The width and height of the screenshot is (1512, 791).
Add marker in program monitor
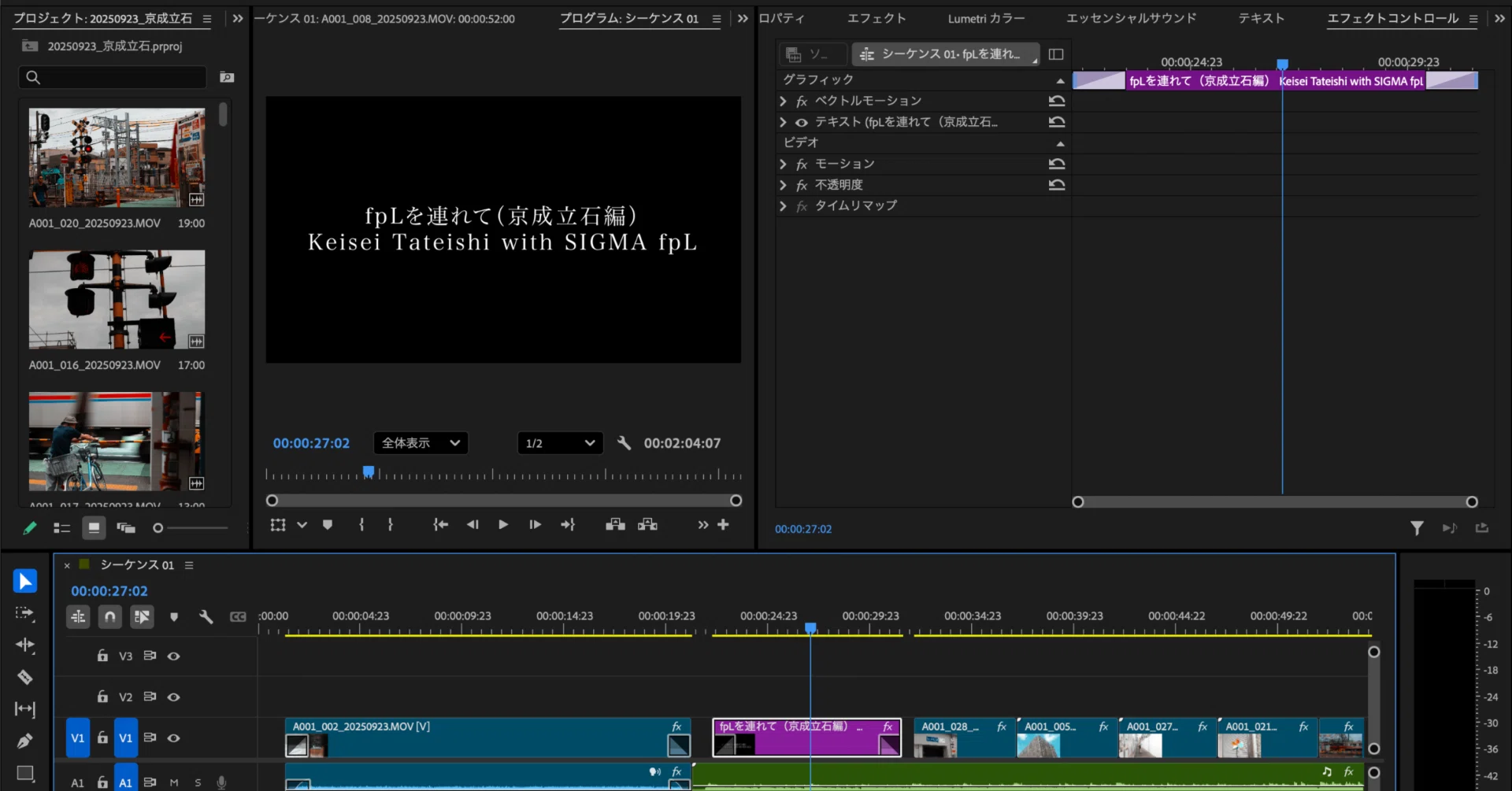coord(328,525)
